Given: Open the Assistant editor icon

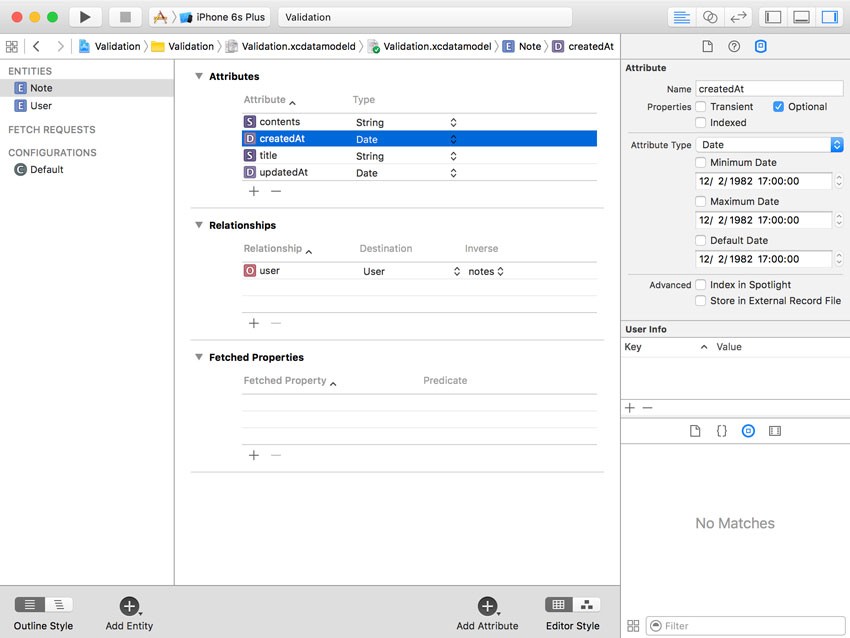Looking at the screenshot, I should click(710, 17).
